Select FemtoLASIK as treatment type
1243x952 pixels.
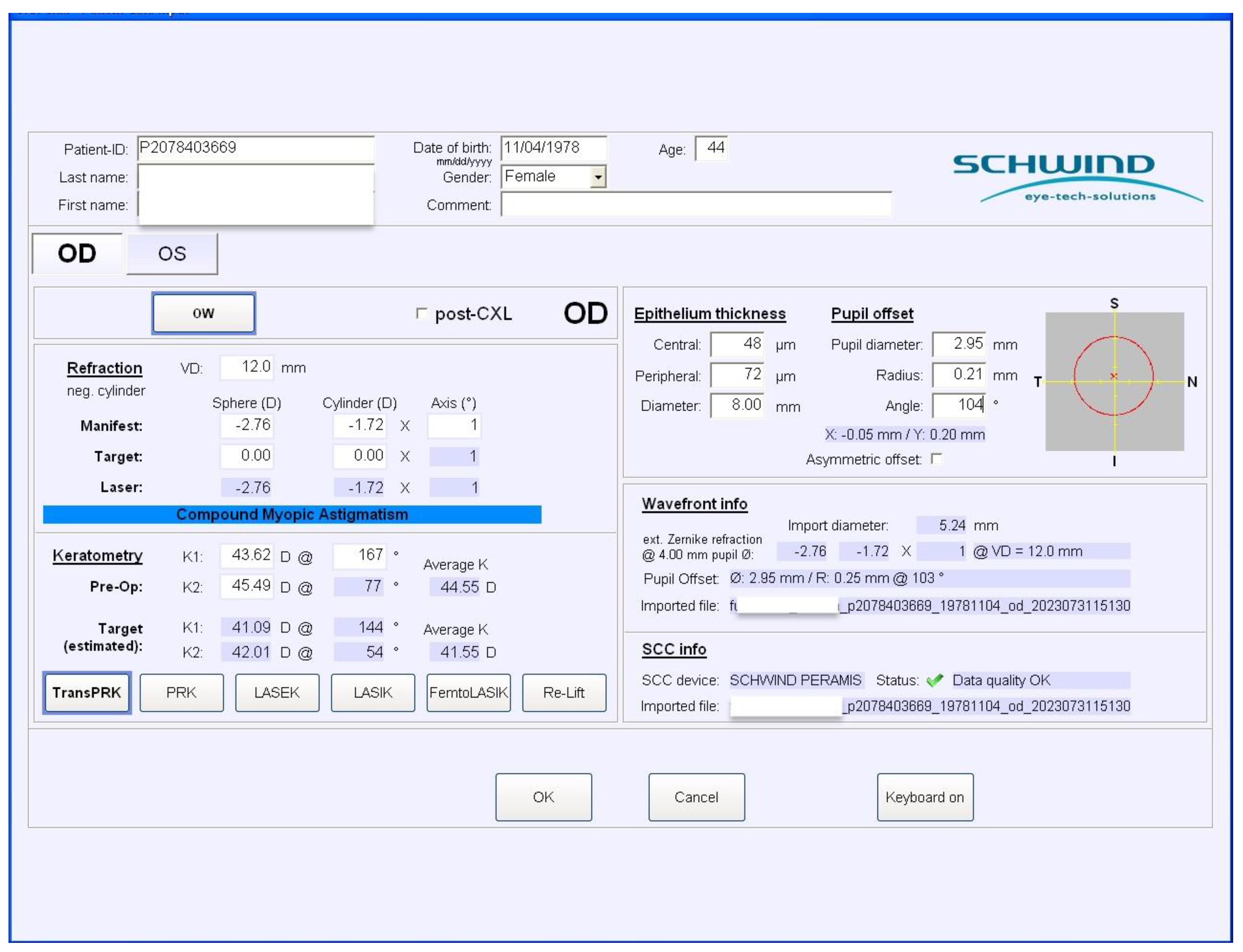(x=468, y=693)
